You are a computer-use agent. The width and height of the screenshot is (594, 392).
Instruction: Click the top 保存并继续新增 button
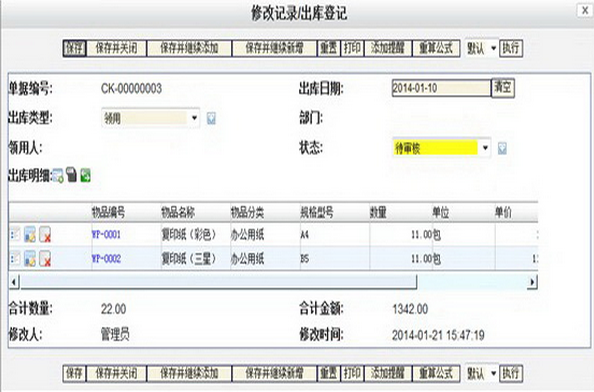click(274, 48)
